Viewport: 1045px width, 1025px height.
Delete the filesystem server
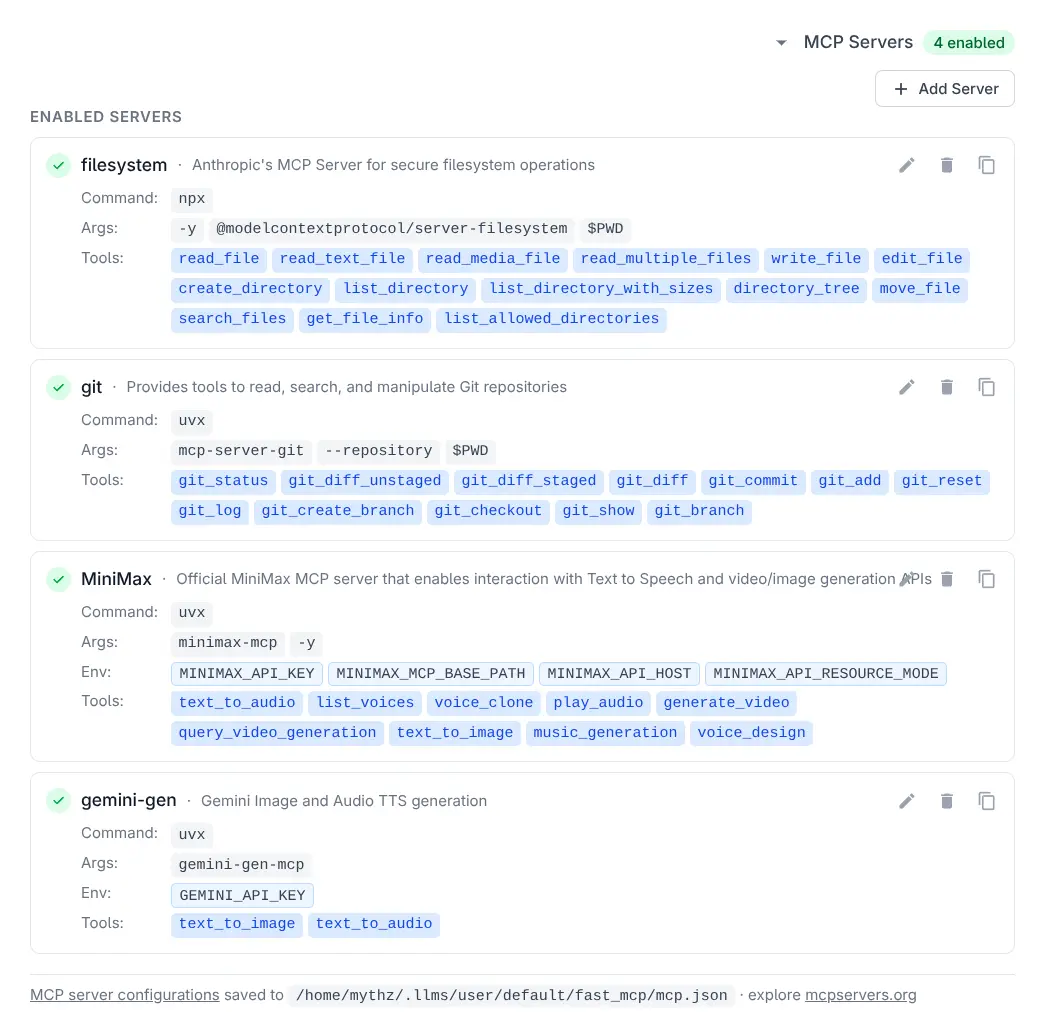click(x=947, y=165)
